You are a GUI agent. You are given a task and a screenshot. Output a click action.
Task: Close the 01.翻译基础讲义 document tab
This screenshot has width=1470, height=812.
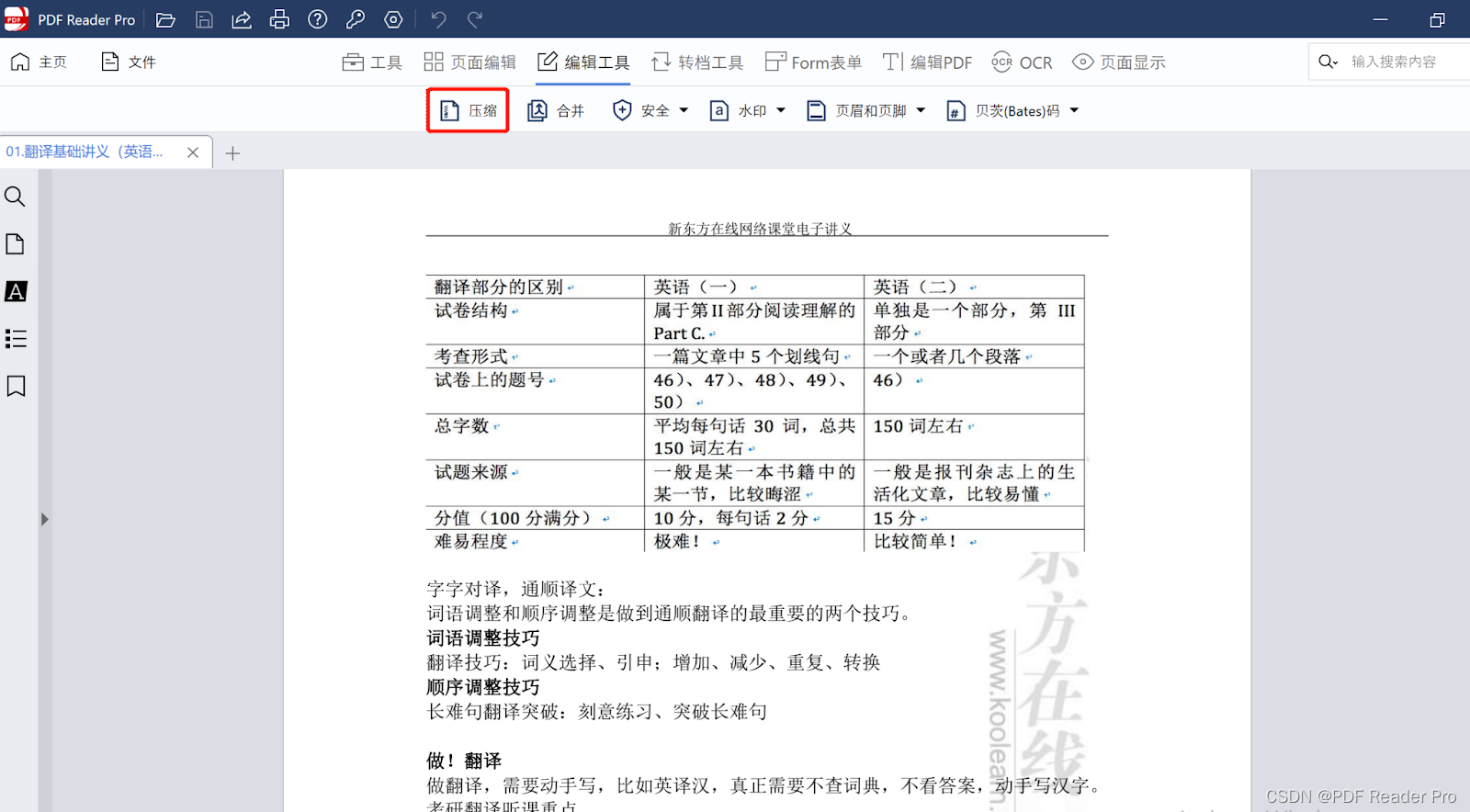(x=193, y=152)
